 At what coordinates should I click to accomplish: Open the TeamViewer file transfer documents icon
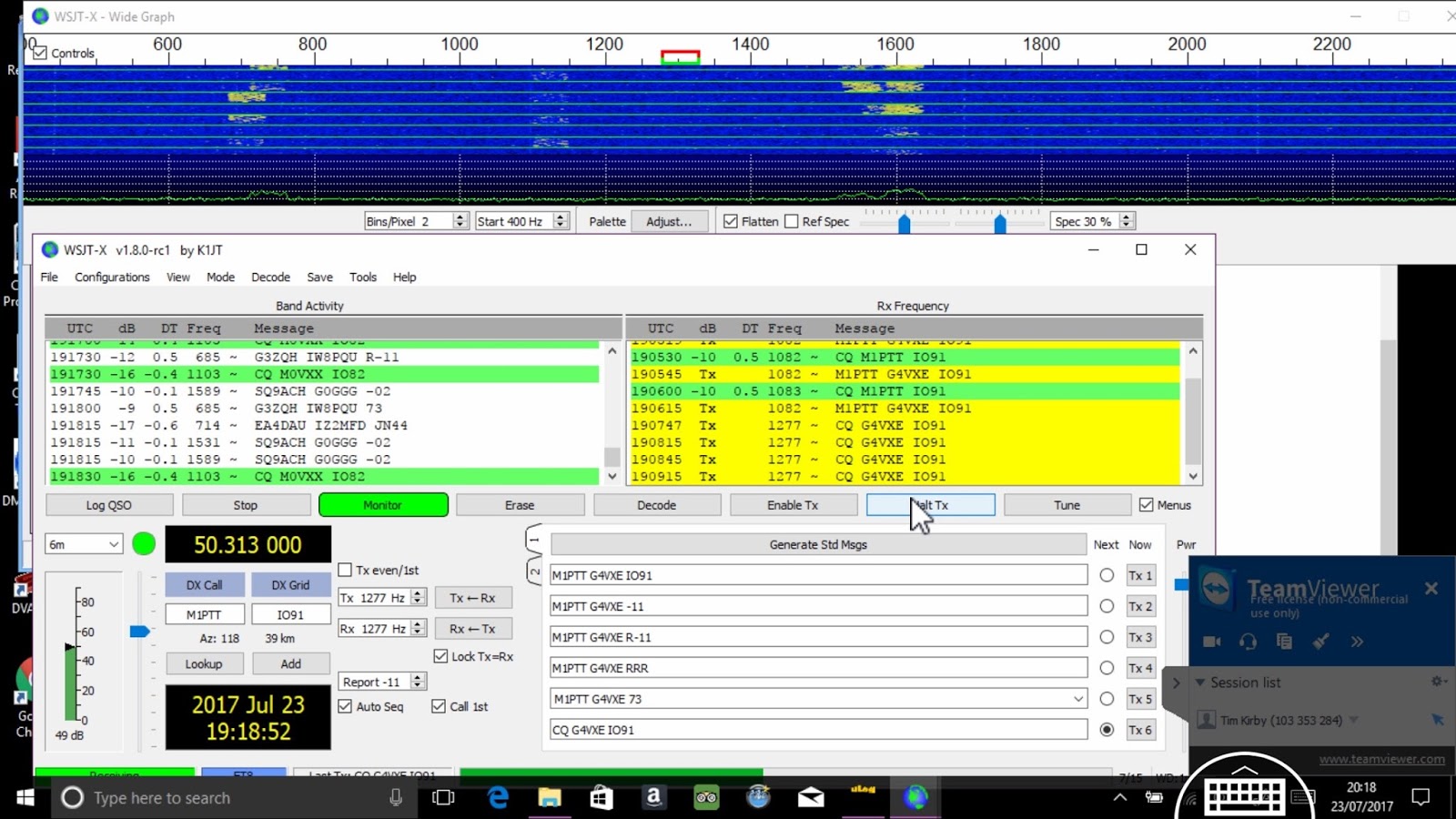pos(1284,642)
